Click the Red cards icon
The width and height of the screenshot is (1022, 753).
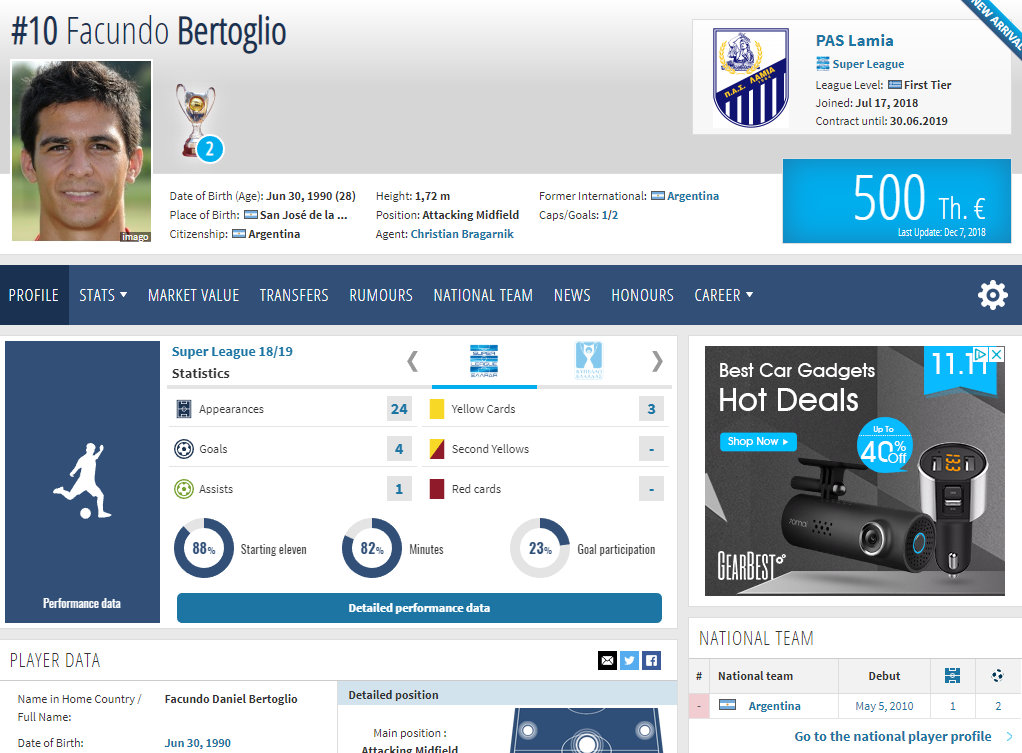437,489
